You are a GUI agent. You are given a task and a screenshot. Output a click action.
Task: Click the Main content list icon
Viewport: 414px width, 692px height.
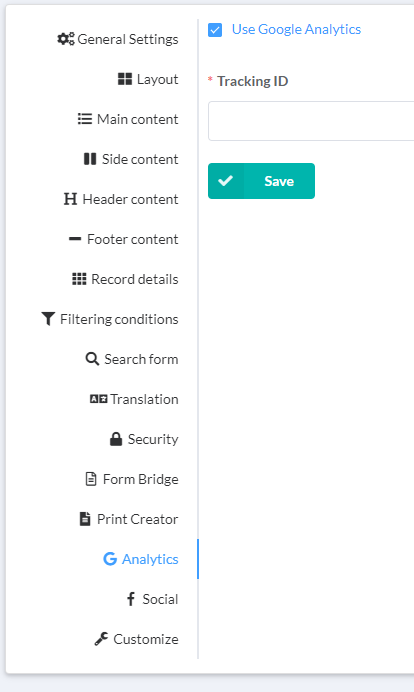click(x=85, y=119)
